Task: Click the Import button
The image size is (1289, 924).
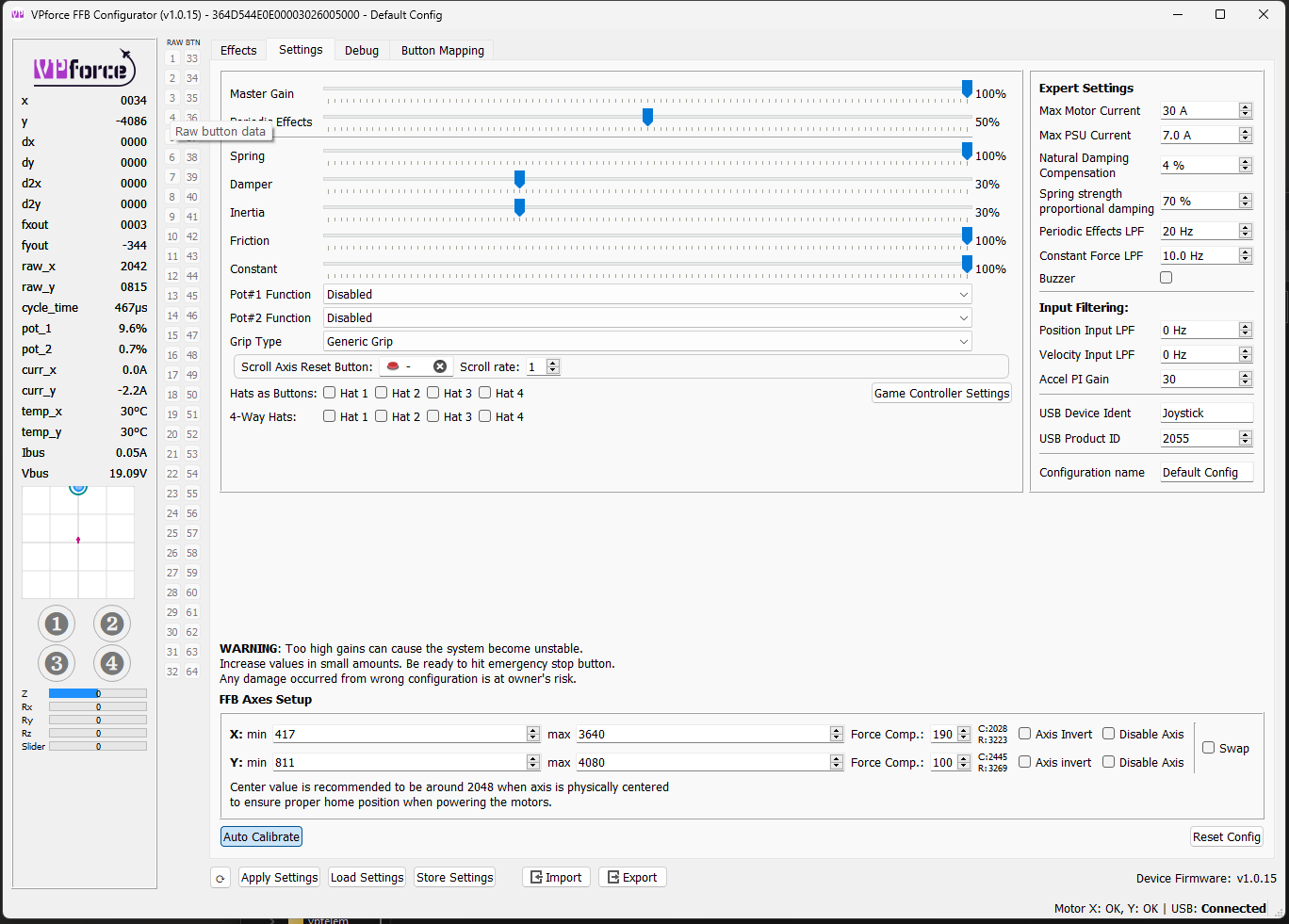Action: [x=556, y=877]
